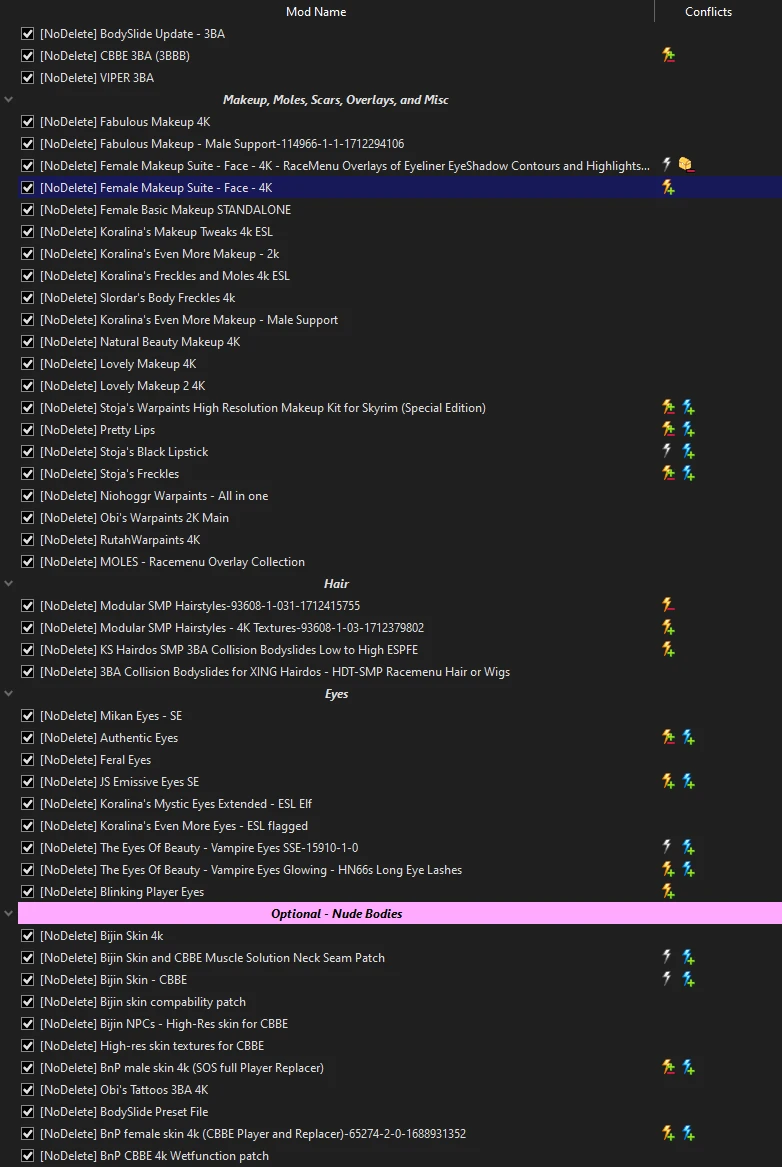Select the Eyes separator row title
This screenshot has width=782, height=1167.
click(336, 694)
